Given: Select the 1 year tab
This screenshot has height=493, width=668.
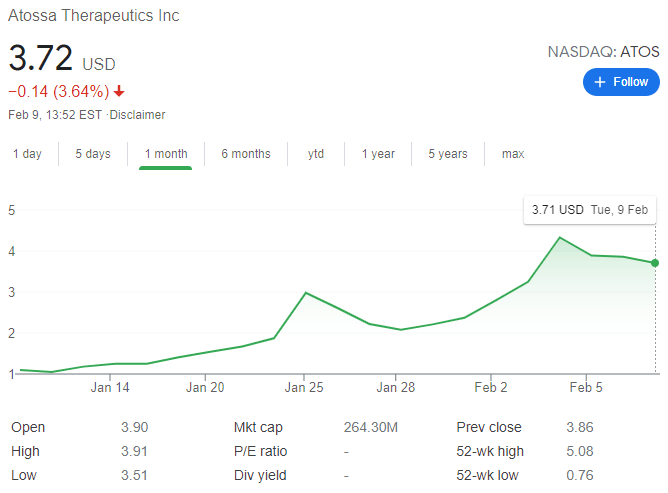Looking at the screenshot, I should (378, 154).
